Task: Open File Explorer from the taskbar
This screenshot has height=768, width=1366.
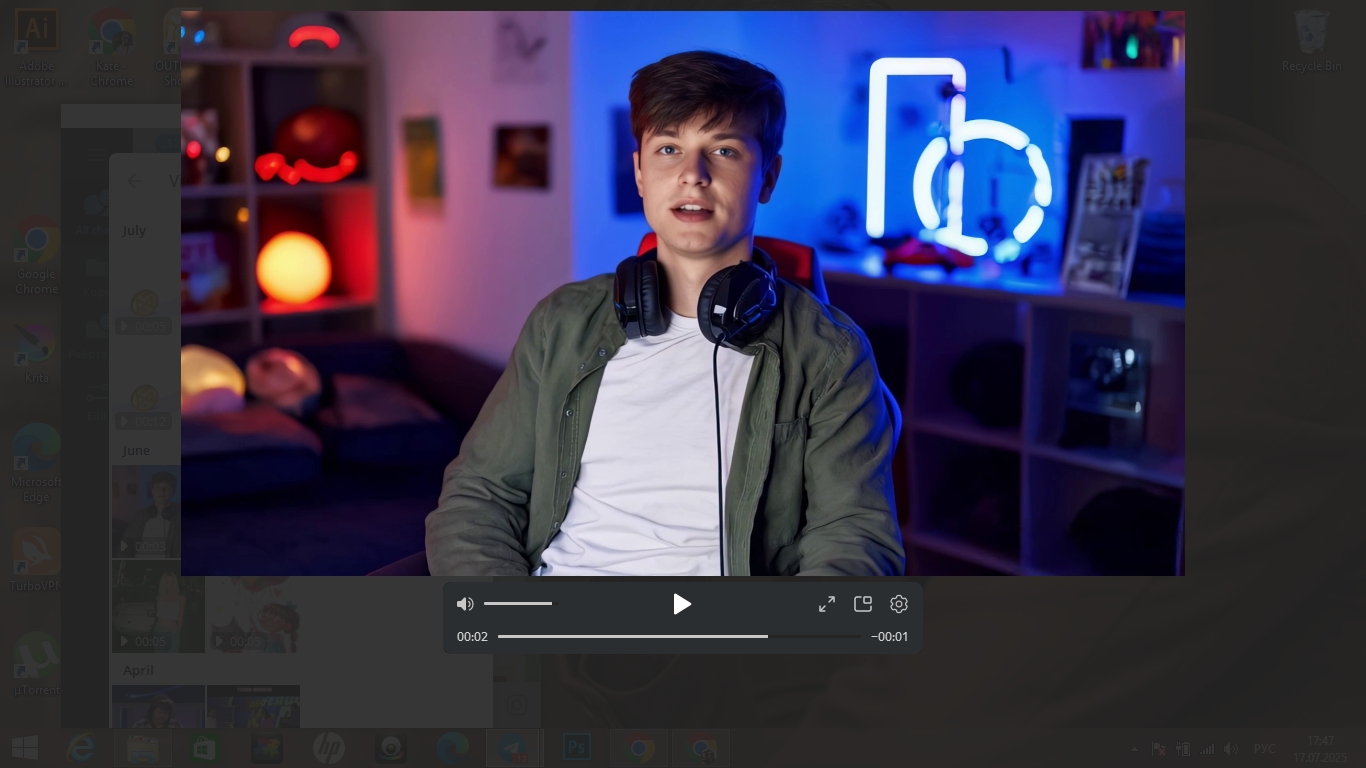Action: [x=143, y=748]
